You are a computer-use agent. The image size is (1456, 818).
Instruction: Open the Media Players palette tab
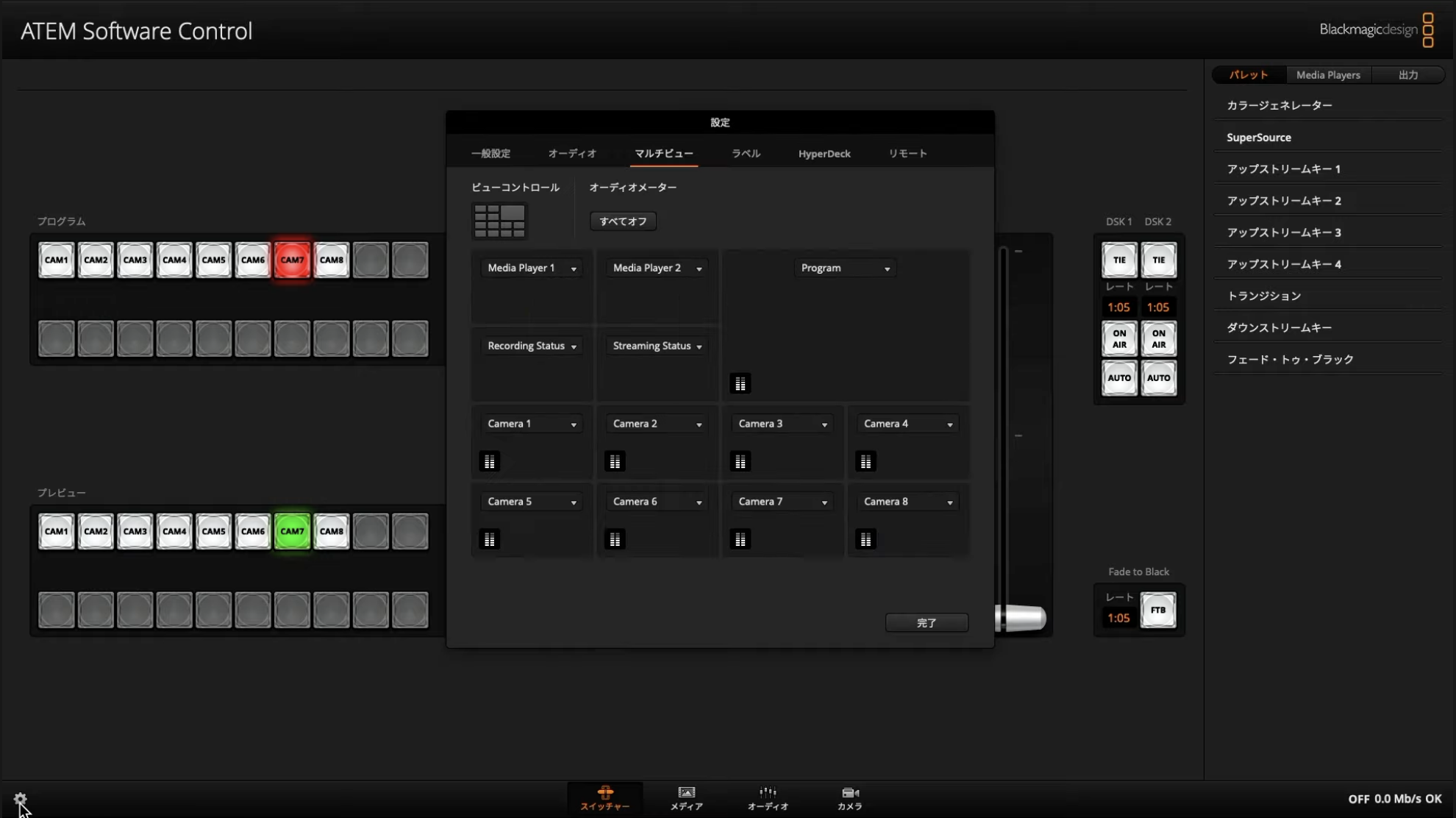pos(1327,75)
